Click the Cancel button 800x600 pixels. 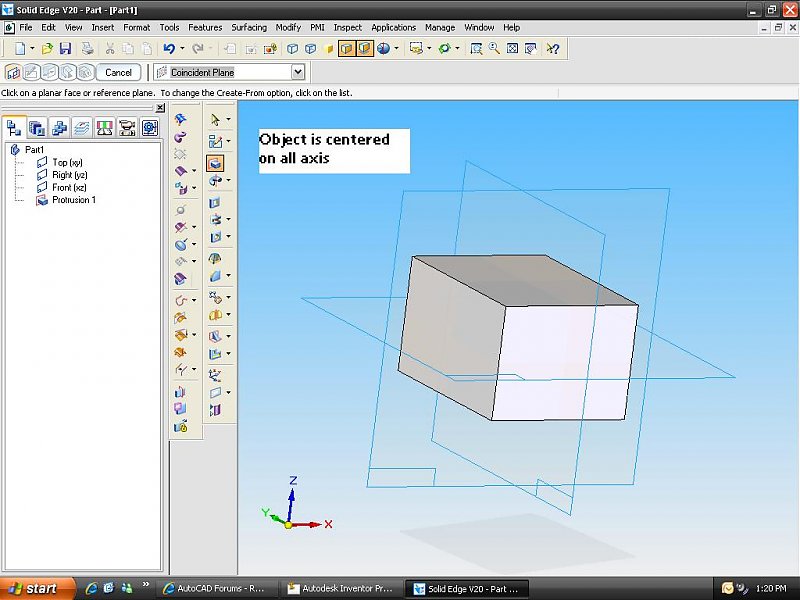pos(118,72)
